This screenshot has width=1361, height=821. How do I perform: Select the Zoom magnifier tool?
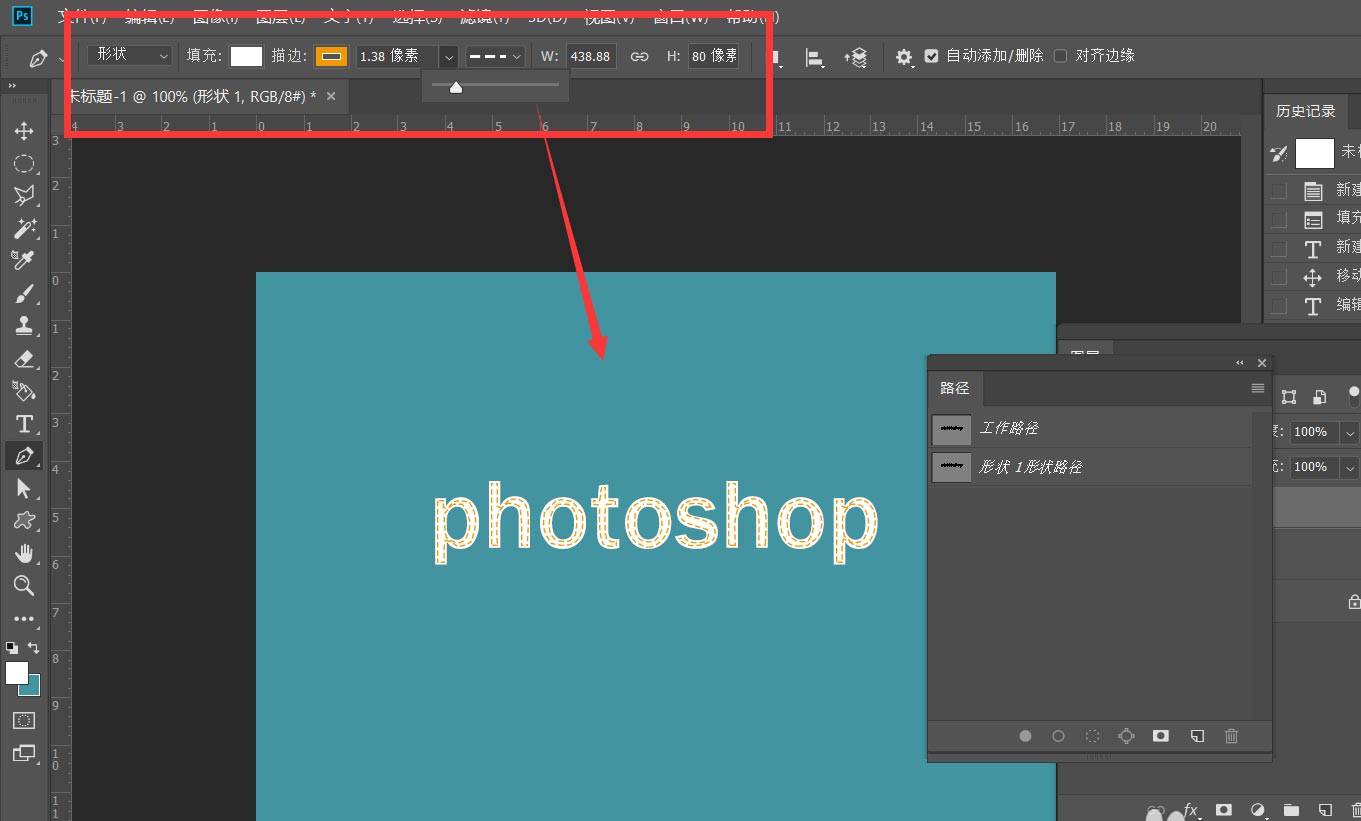pyautogui.click(x=24, y=585)
